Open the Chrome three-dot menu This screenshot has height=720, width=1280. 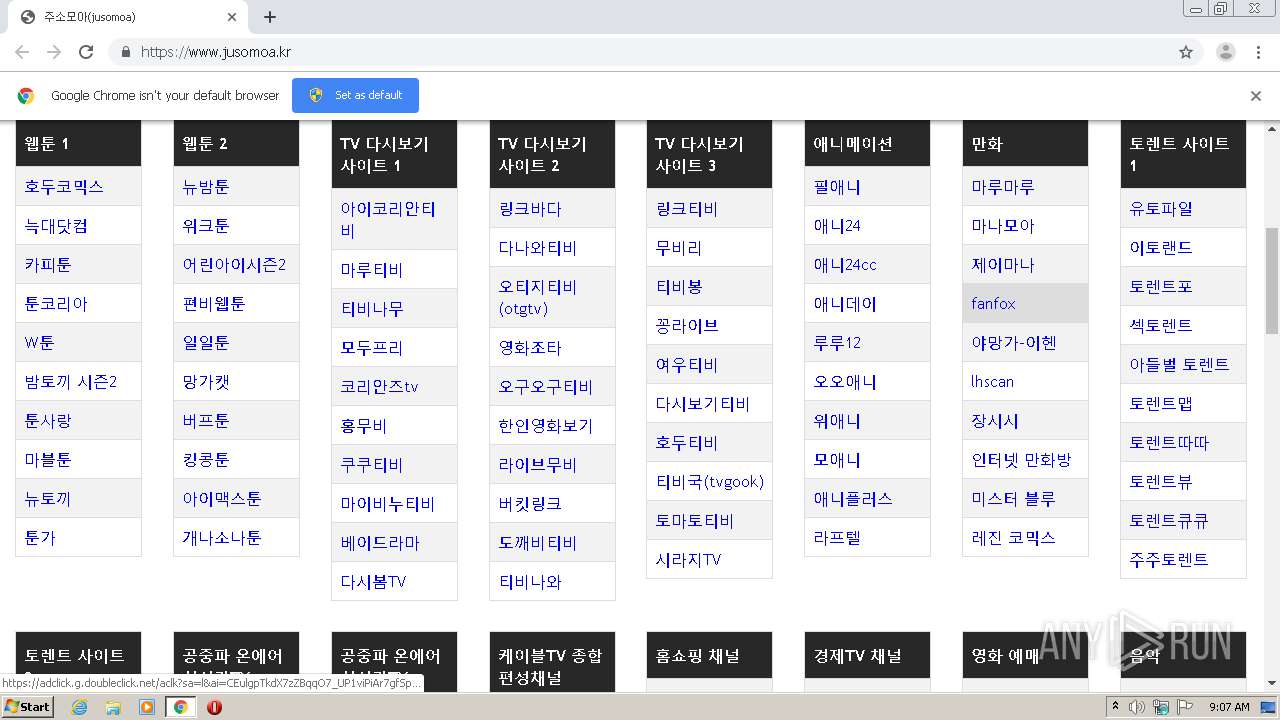tap(1259, 52)
